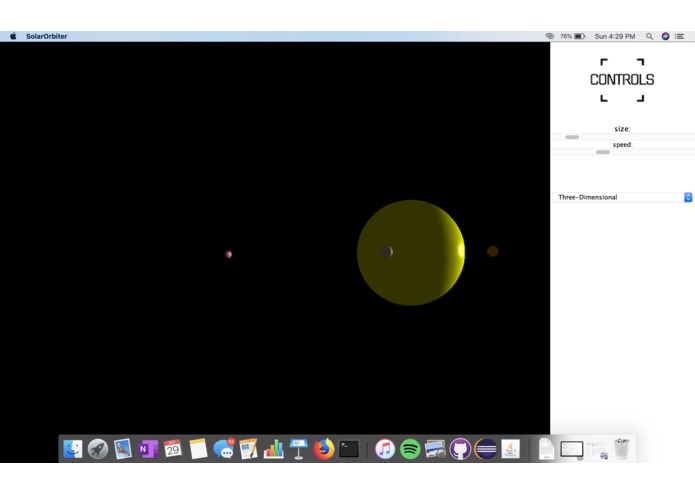Viewport: 695px width, 494px height.
Task: Open Finder from the dock
Action: click(x=73, y=449)
